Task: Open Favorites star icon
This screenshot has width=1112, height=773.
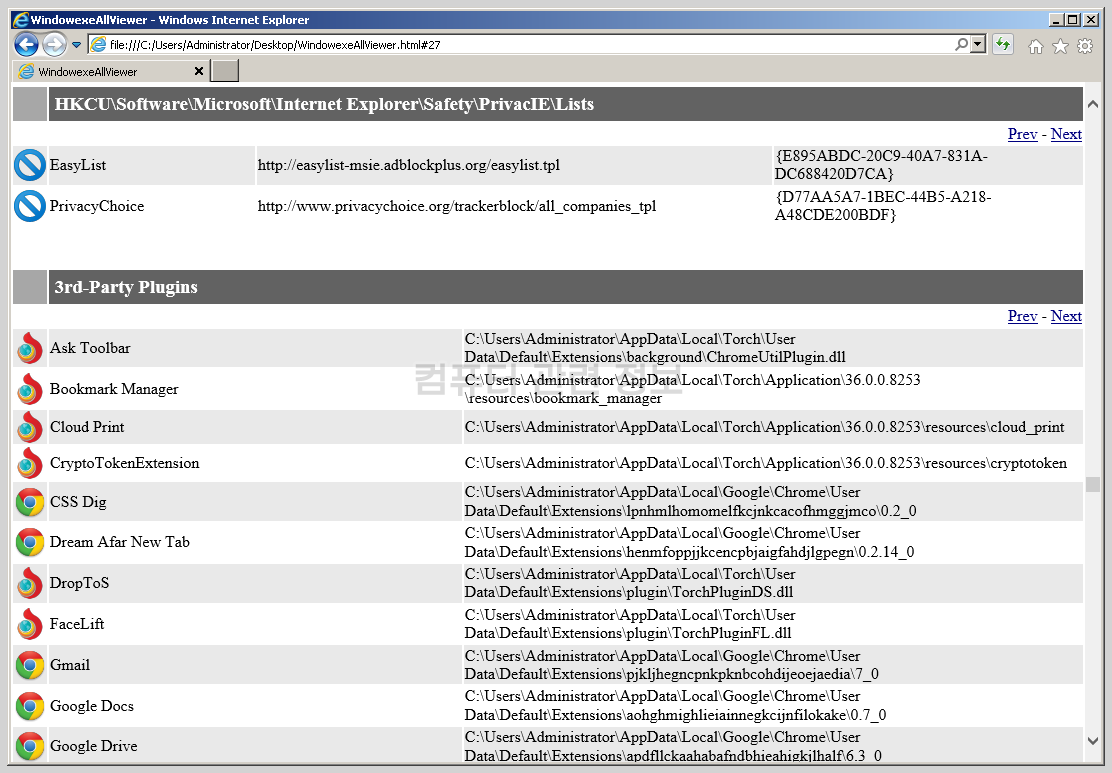Action: tap(1060, 46)
